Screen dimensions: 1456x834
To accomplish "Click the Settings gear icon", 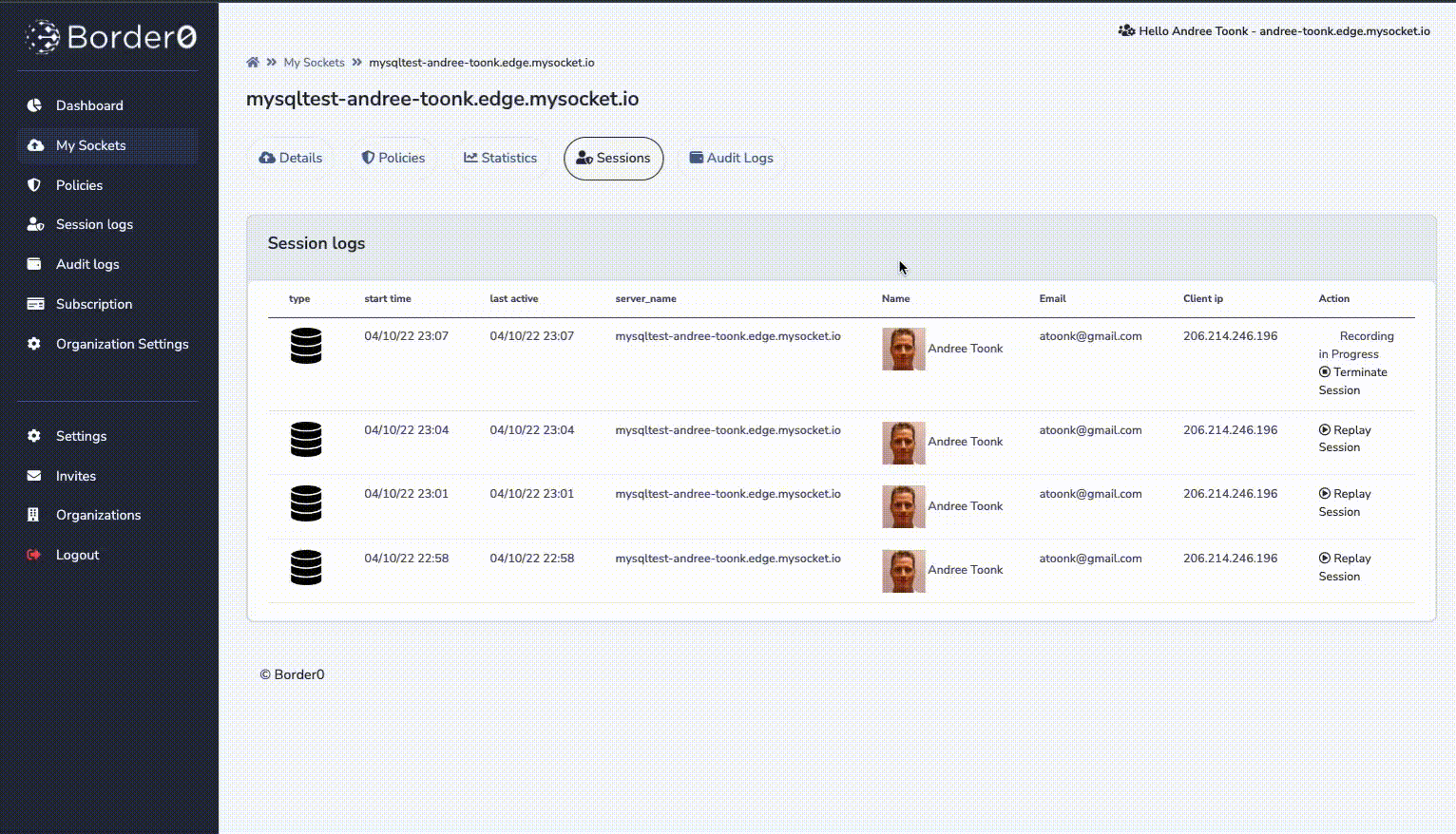I will [x=34, y=436].
